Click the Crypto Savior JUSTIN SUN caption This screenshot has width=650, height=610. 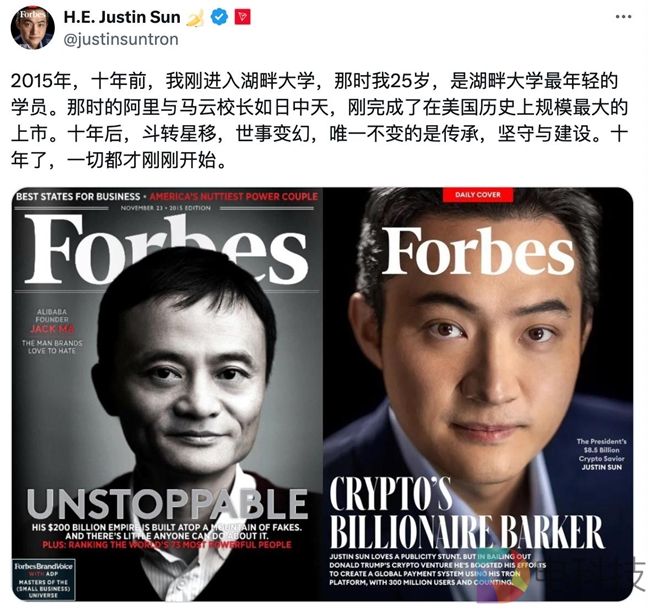(x=601, y=454)
